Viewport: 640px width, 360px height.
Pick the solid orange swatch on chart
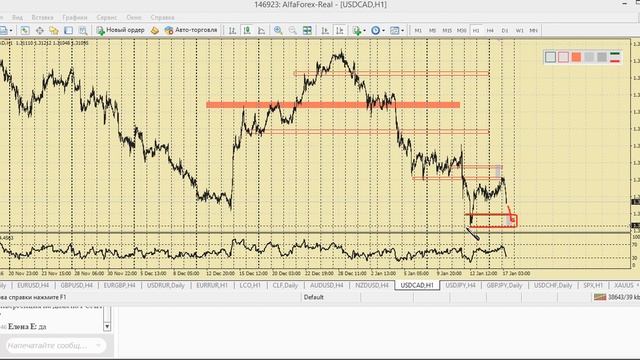(x=576, y=57)
